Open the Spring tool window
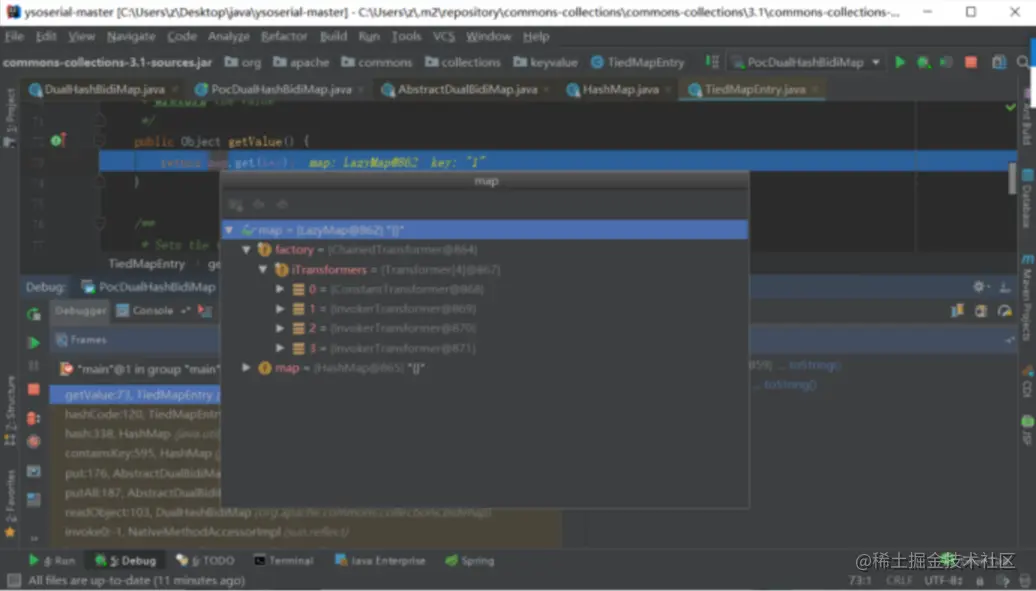This screenshot has width=1036, height=591. tap(470, 561)
